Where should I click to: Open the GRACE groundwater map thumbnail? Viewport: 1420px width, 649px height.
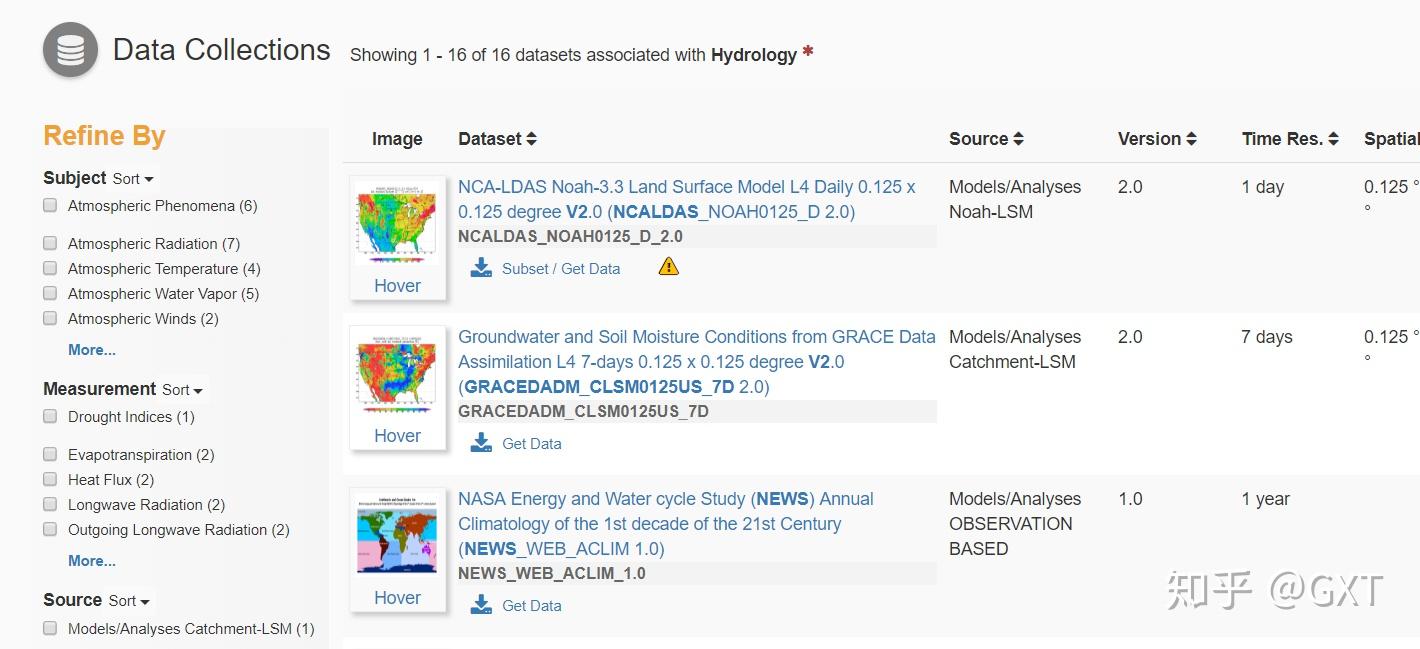tap(397, 372)
